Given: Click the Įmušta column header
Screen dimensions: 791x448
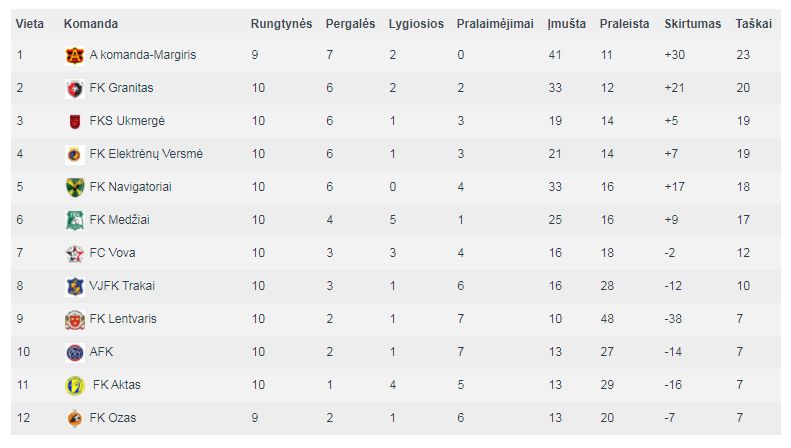Looking at the screenshot, I should [x=567, y=24].
